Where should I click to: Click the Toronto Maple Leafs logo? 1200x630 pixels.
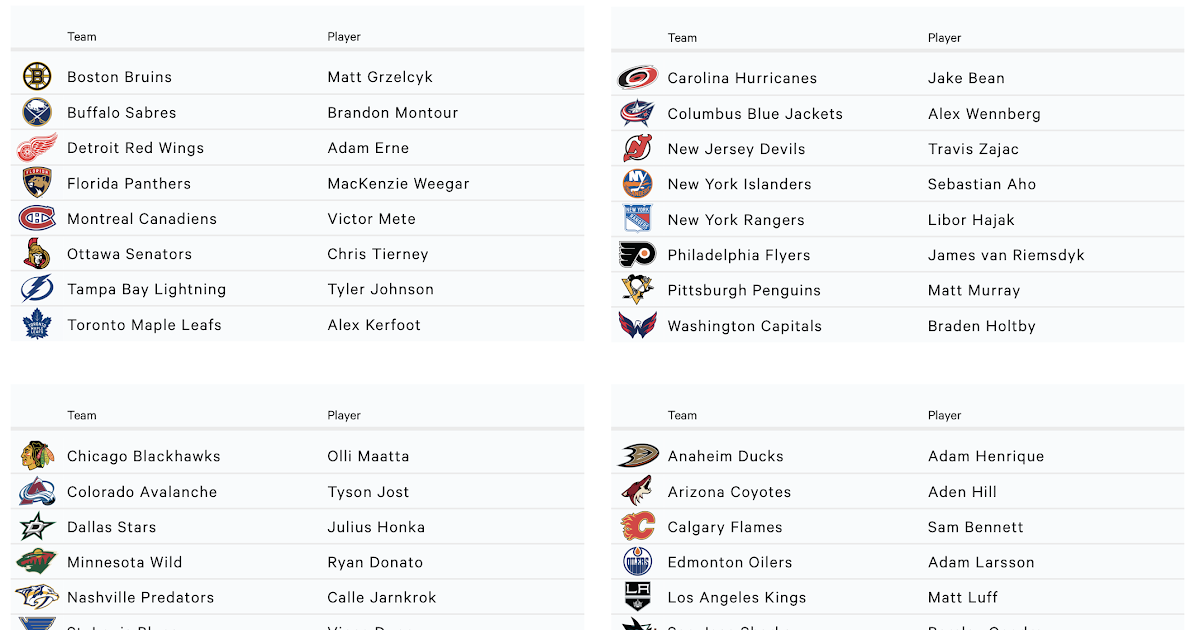(x=37, y=325)
